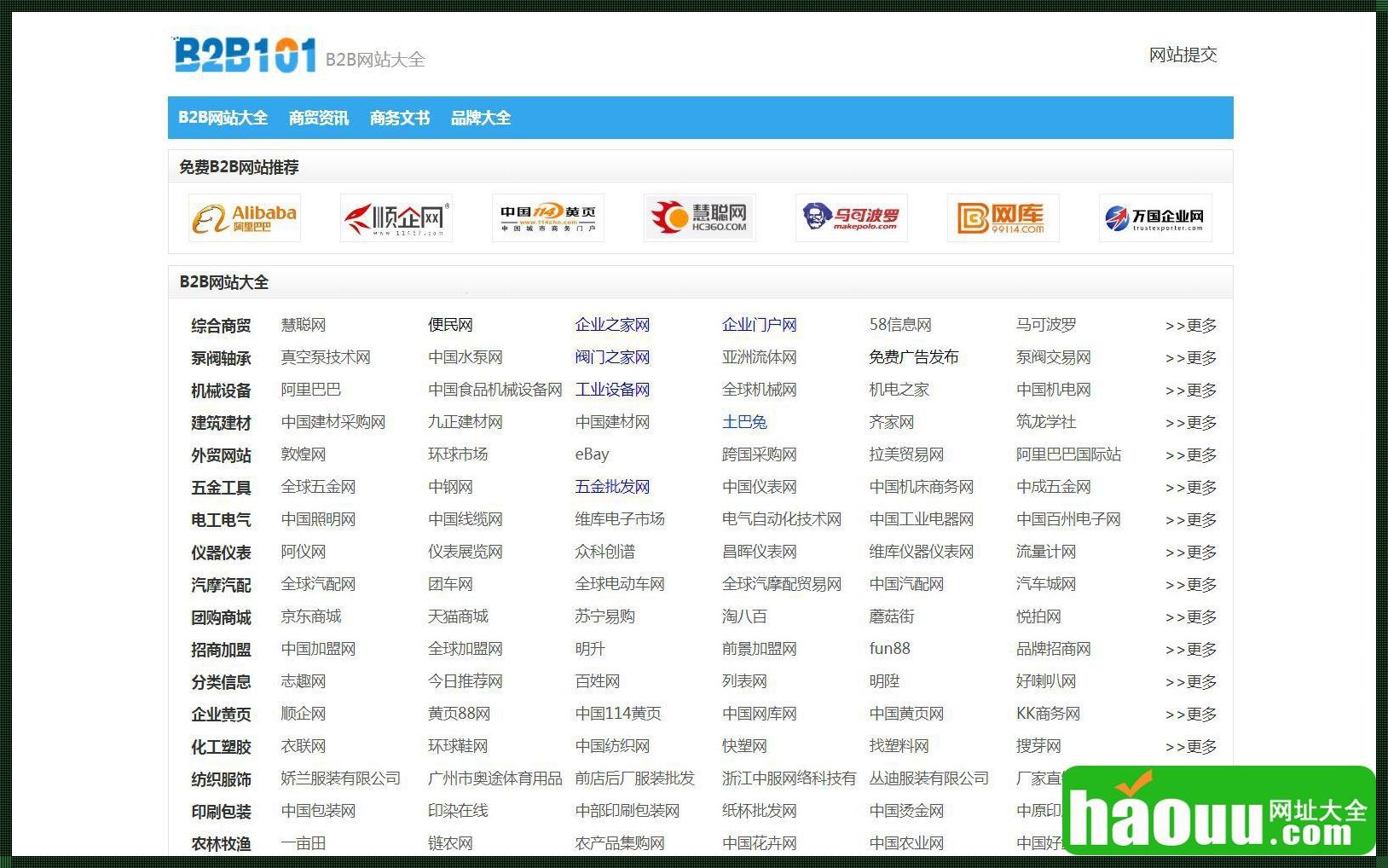Viewport: 1388px width, 868px height.
Task: Open the 工业设备网 link
Action: [612, 390]
